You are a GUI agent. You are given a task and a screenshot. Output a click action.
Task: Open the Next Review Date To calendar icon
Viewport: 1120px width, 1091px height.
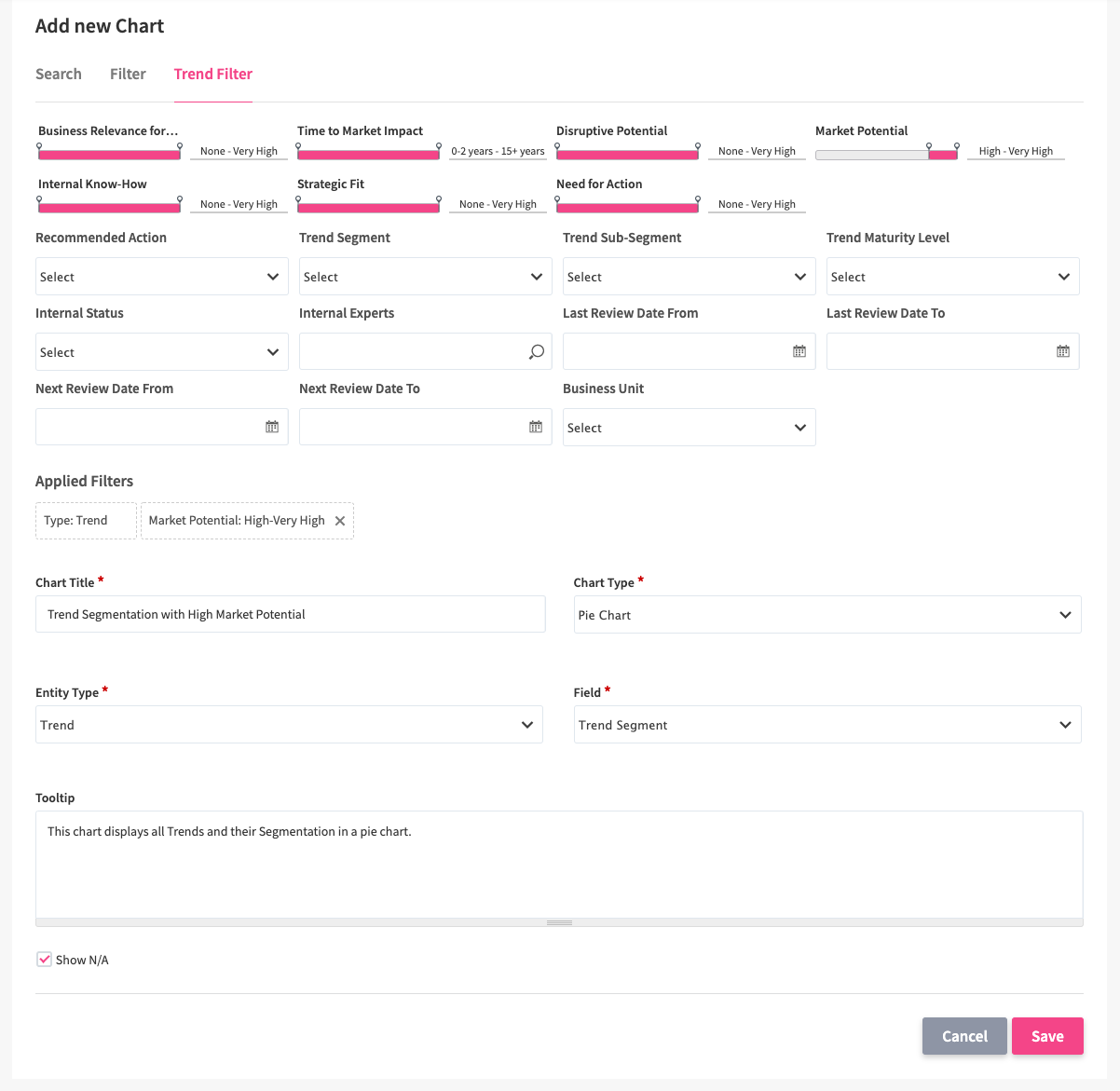[x=536, y=427]
